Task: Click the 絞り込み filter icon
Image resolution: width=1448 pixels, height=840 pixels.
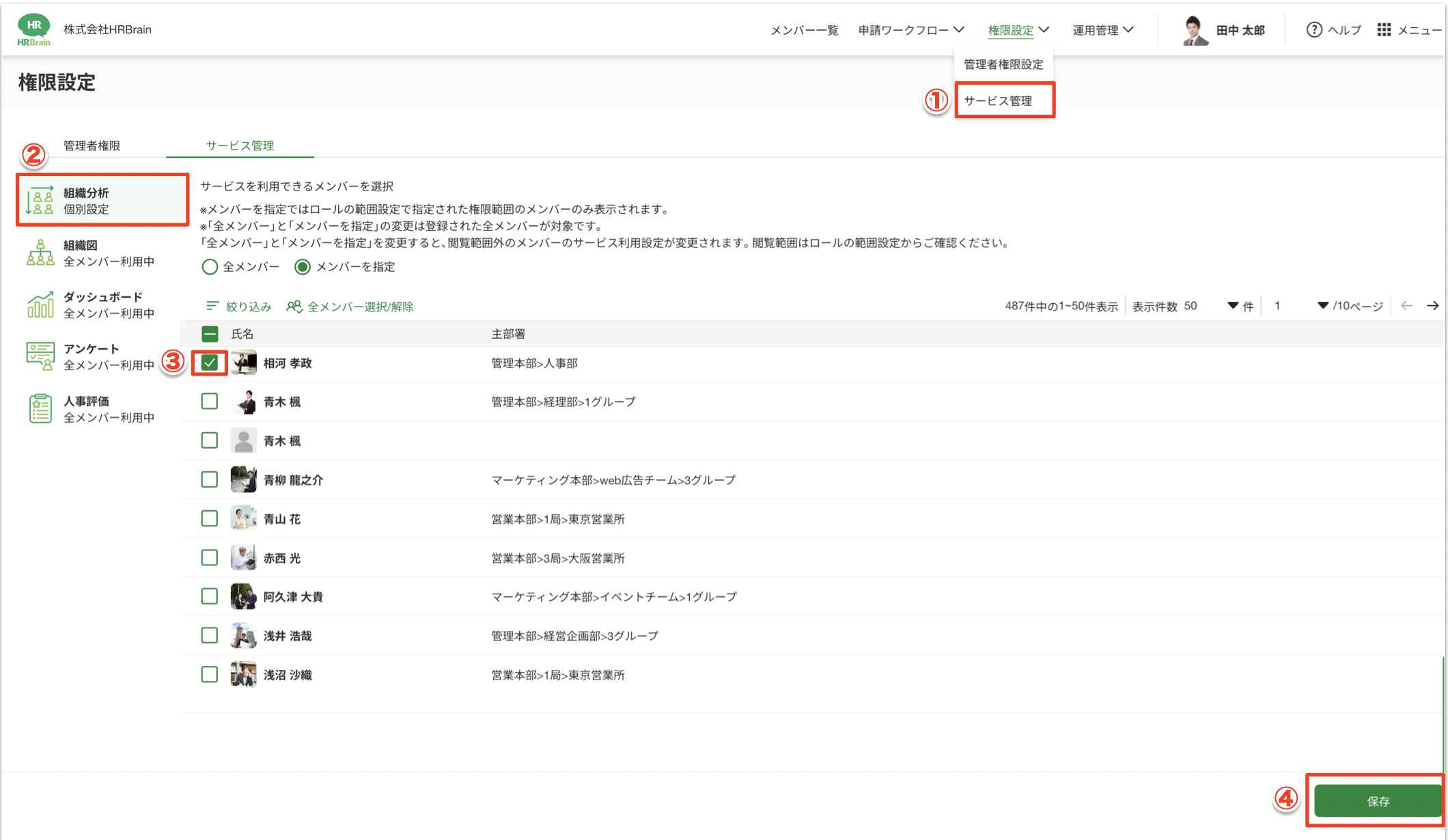Action: click(212, 305)
